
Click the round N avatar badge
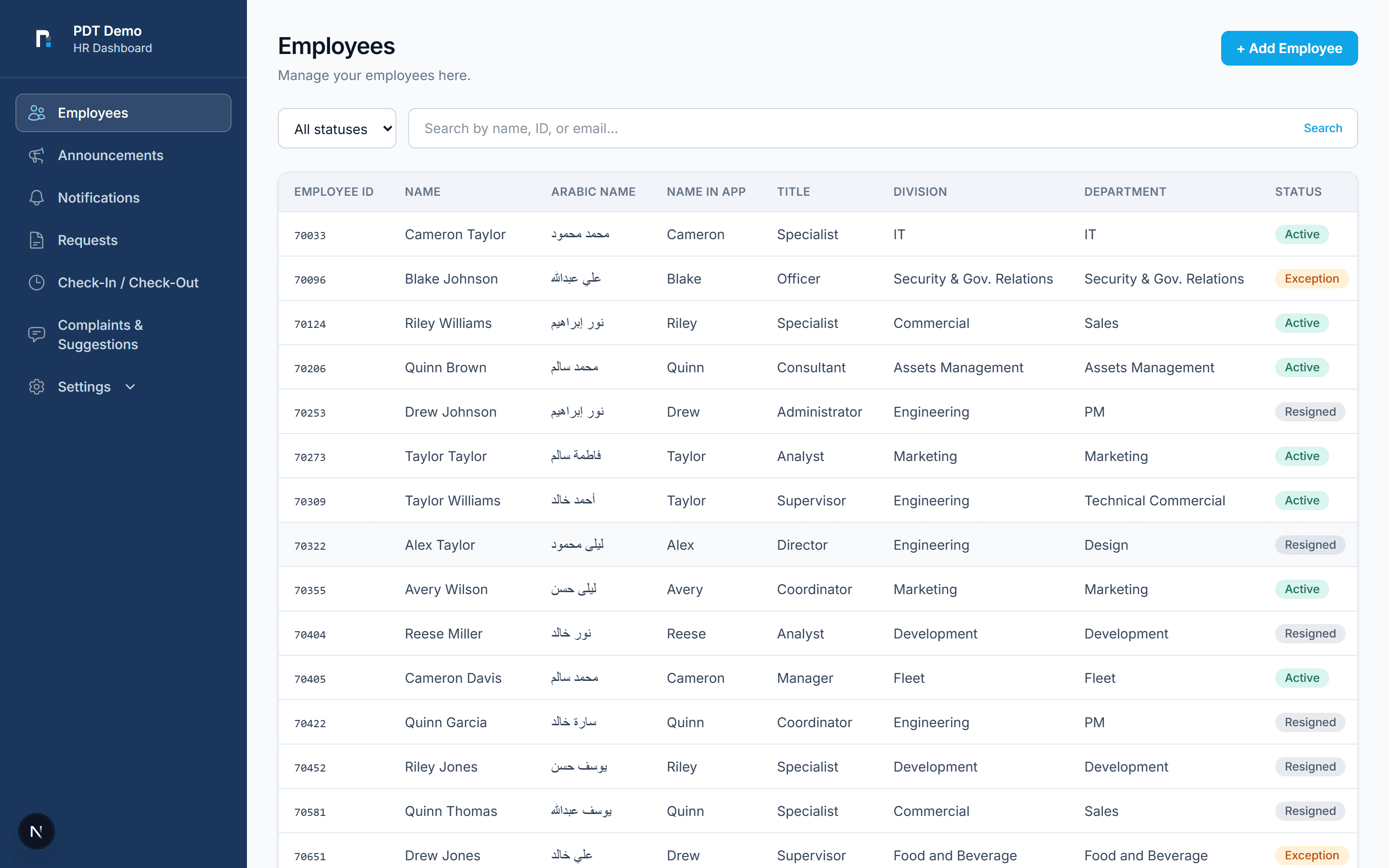[36, 831]
